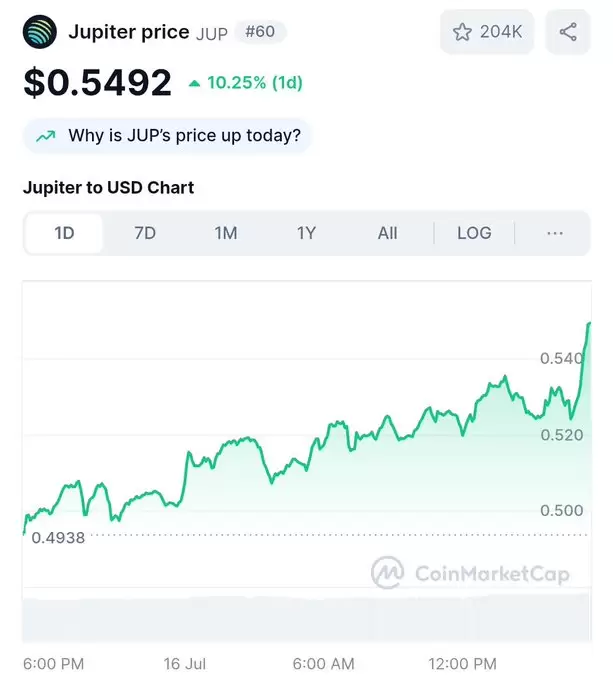Show the 1Y chart range
The width and height of the screenshot is (613, 679).
coord(306,233)
